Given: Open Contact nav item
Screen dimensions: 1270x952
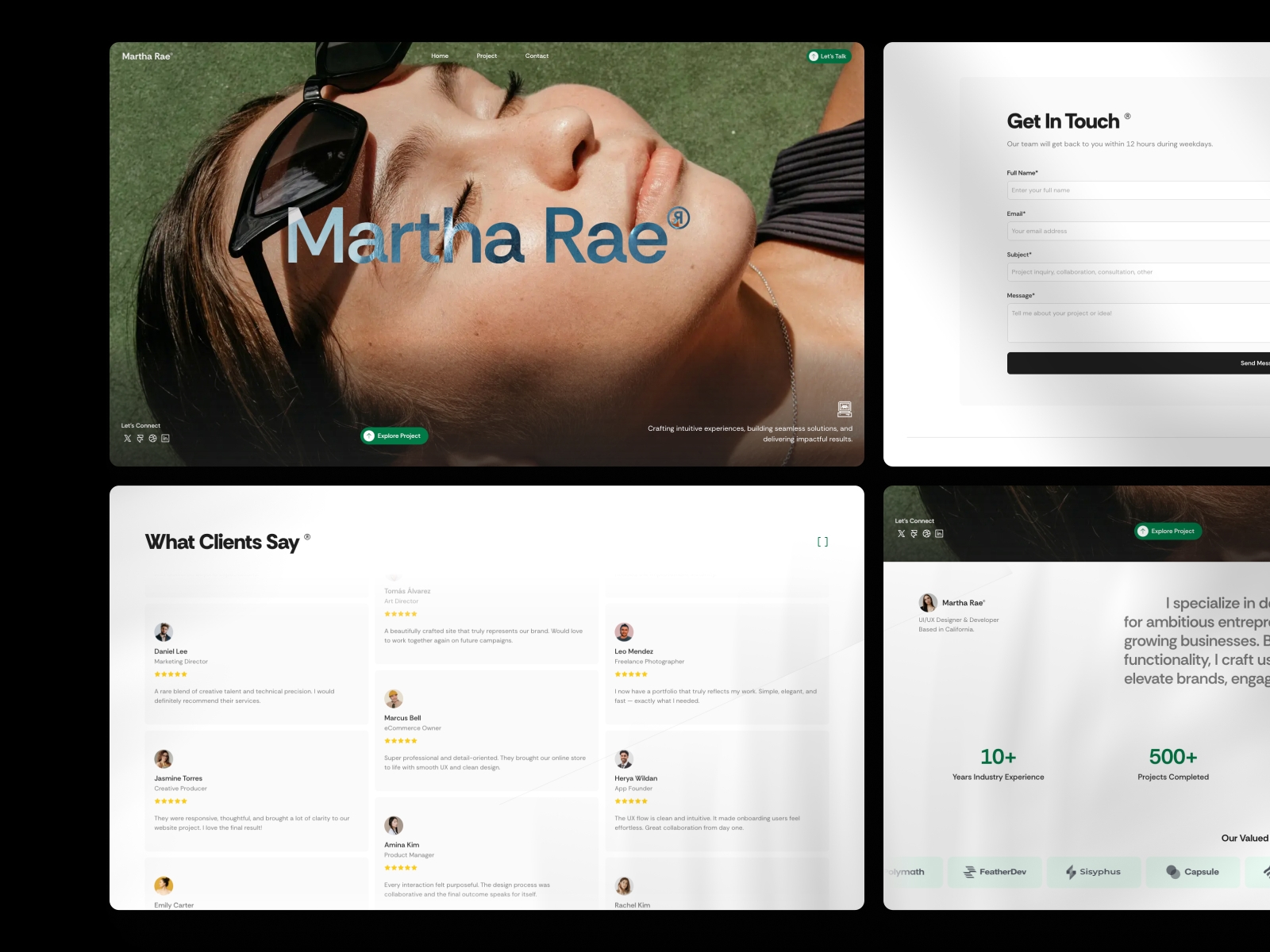Looking at the screenshot, I should [537, 56].
